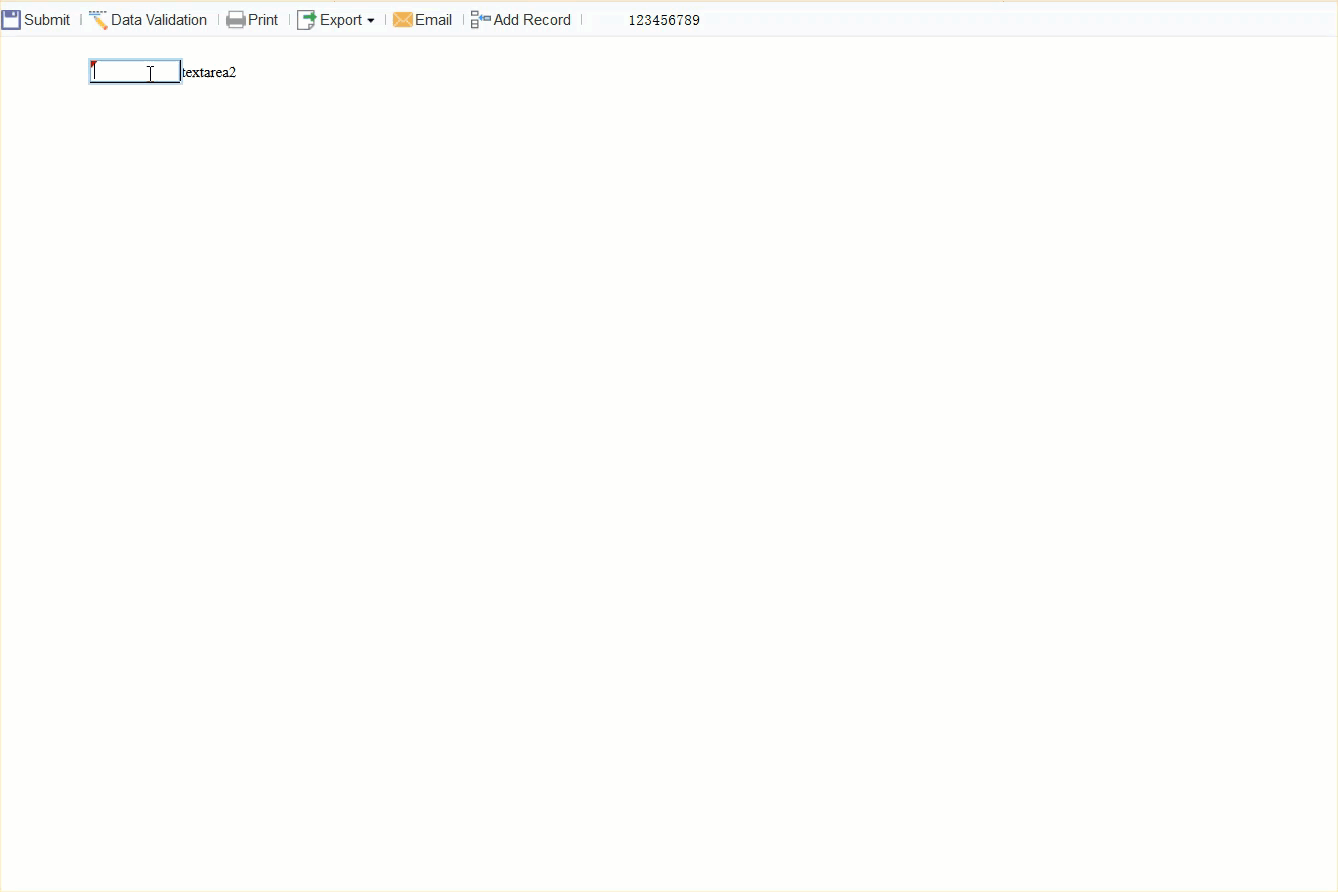The width and height of the screenshot is (1338, 892).
Task: Click the Export green arrow icon
Action: [306, 19]
